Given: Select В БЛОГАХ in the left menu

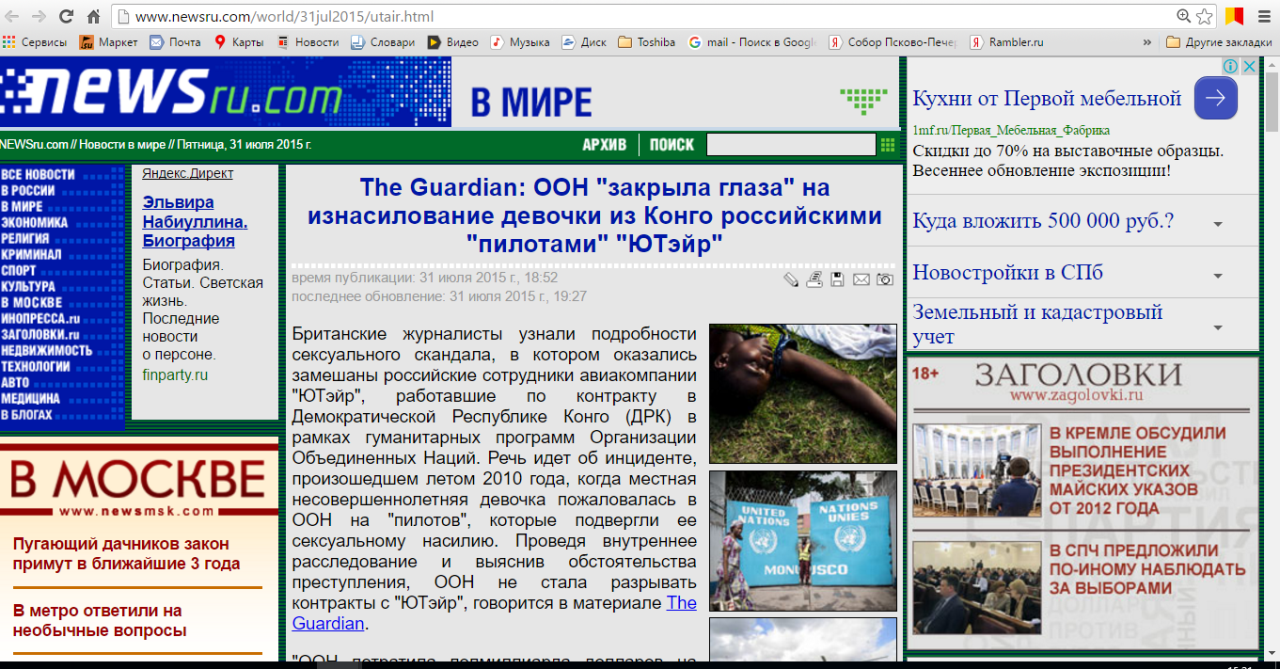Looking at the screenshot, I should [27, 415].
